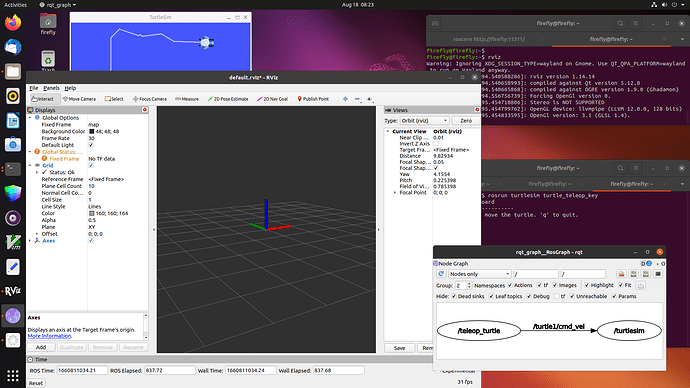Screen dimensions: 690x388
Task: Toggle the Highlight checkbox
Action: (587, 285)
